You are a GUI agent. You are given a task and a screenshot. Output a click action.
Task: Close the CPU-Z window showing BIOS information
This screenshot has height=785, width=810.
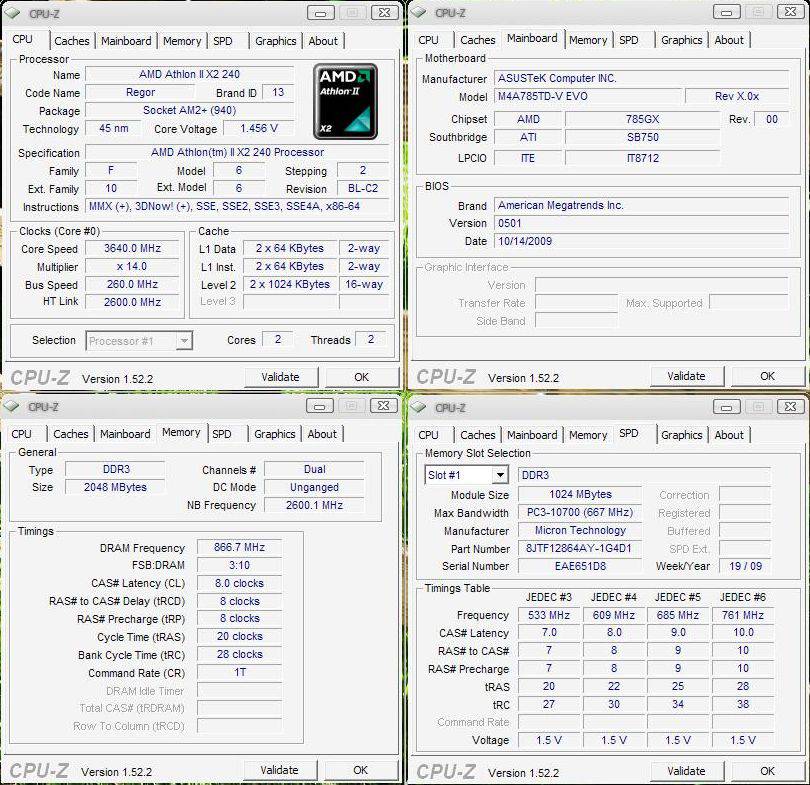pos(787,13)
